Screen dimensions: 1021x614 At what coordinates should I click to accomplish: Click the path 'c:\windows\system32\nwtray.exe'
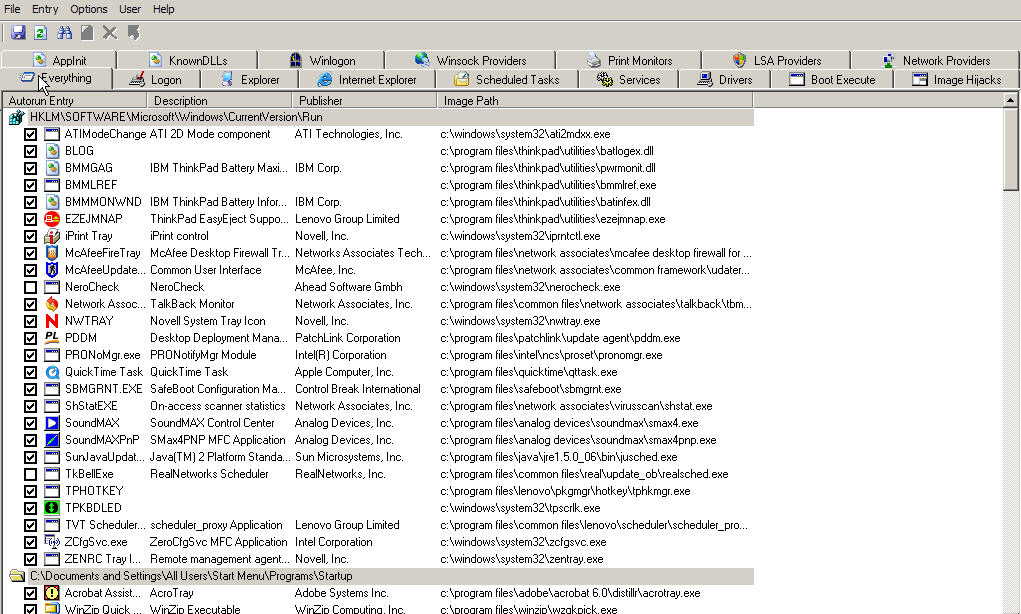tap(520, 321)
